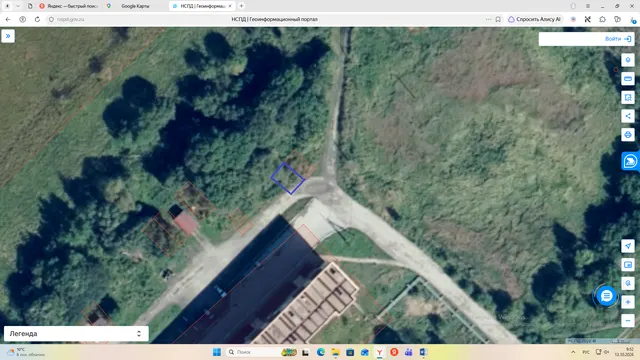Open Word from the taskbar
This screenshot has height=360, width=640.
click(x=423, y=352)
